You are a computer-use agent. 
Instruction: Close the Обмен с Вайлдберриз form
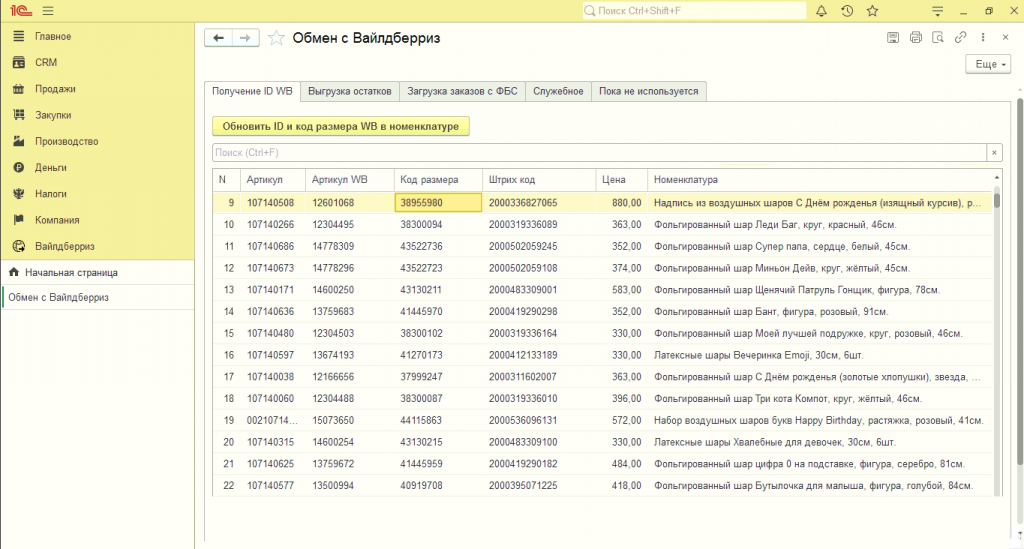point(1006,38)
